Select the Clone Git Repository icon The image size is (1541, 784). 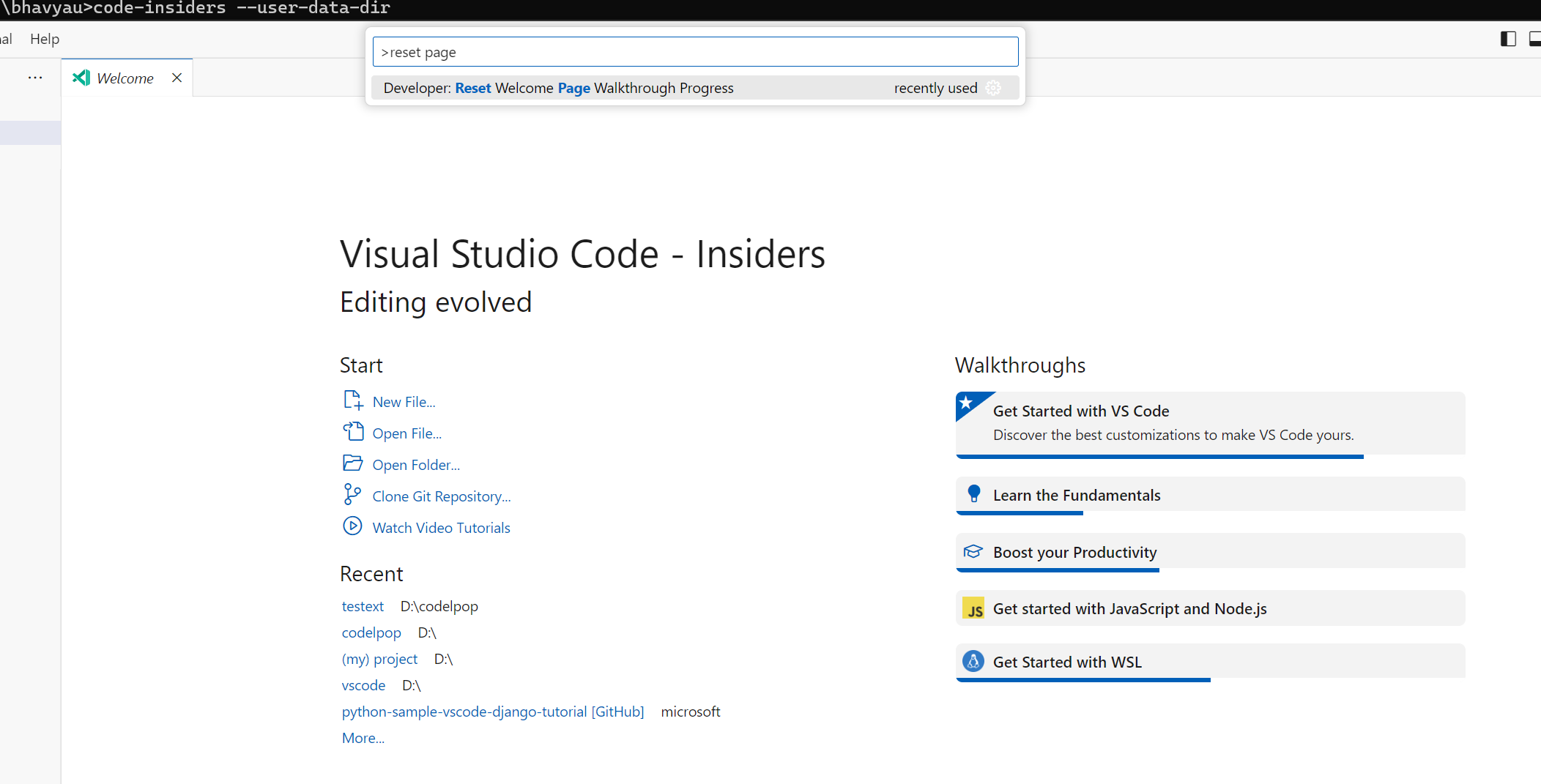tap(353, 495)
